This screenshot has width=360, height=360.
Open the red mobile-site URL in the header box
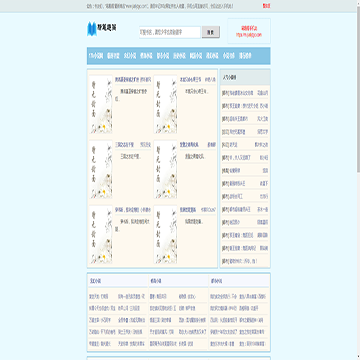(249, 34)
